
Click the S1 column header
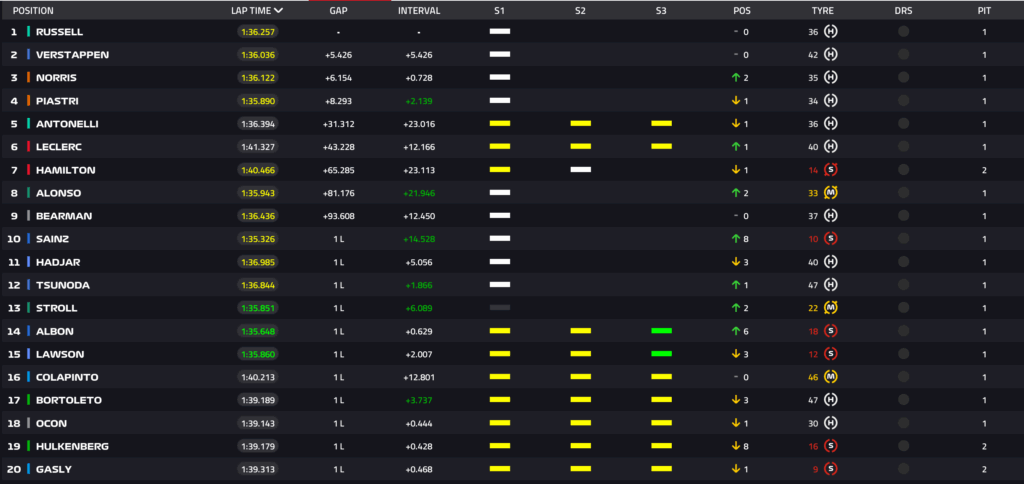tap(500, 11)
